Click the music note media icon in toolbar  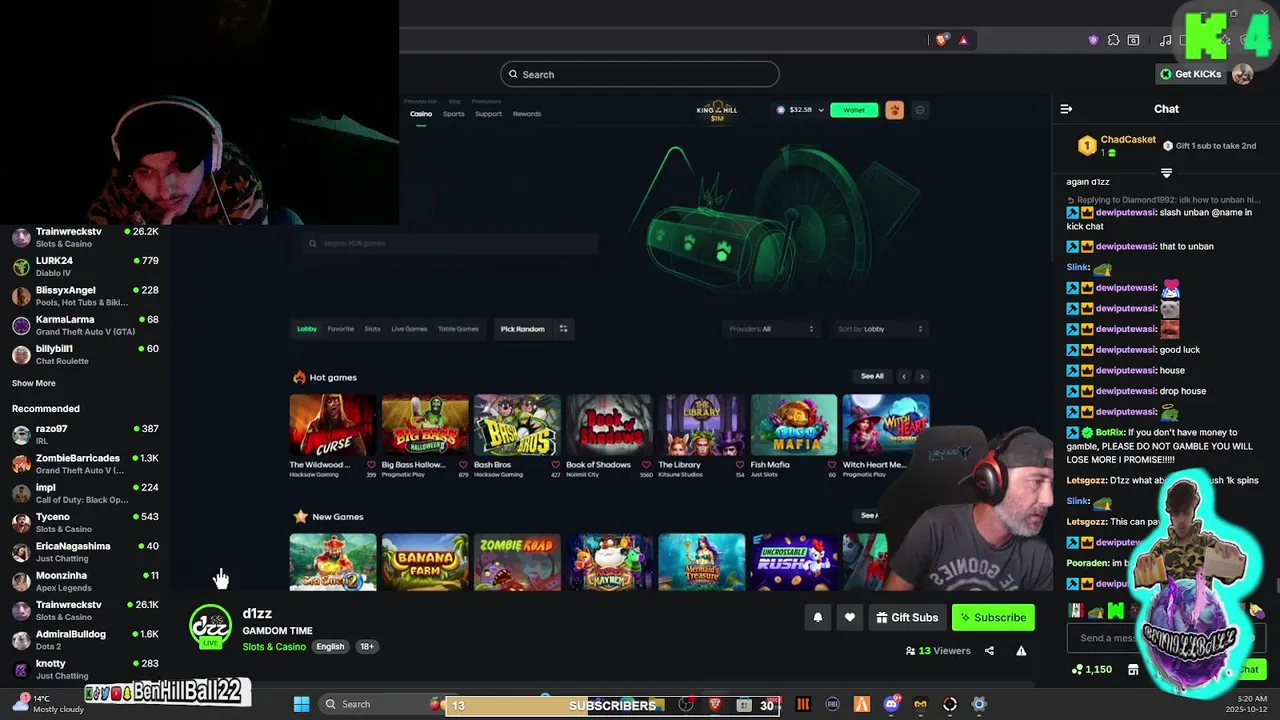(1165, 40)
